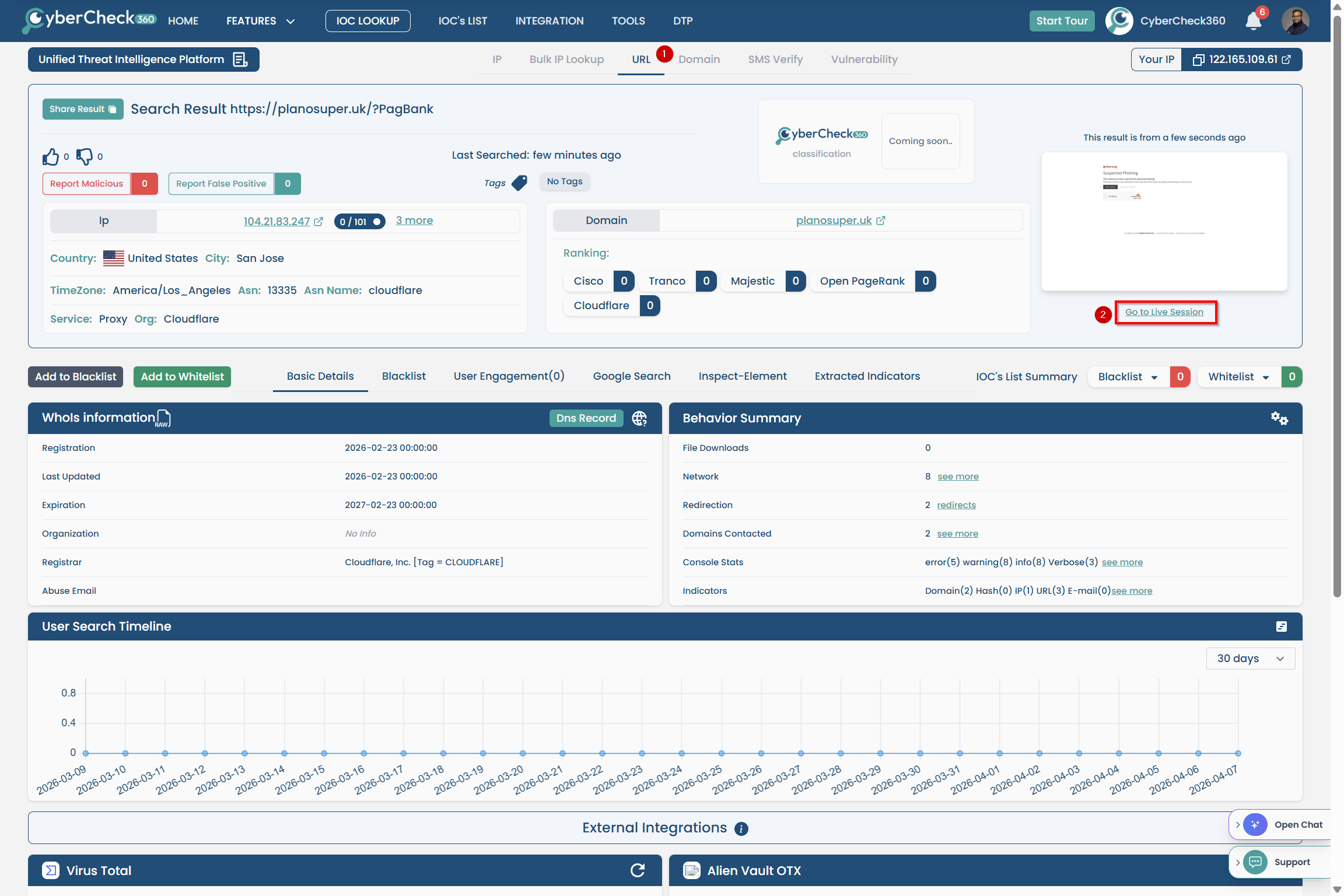The image size is (1344, 896).
Task: Open the User Engagement(0) tab
Action: click(x=509, y=376)
